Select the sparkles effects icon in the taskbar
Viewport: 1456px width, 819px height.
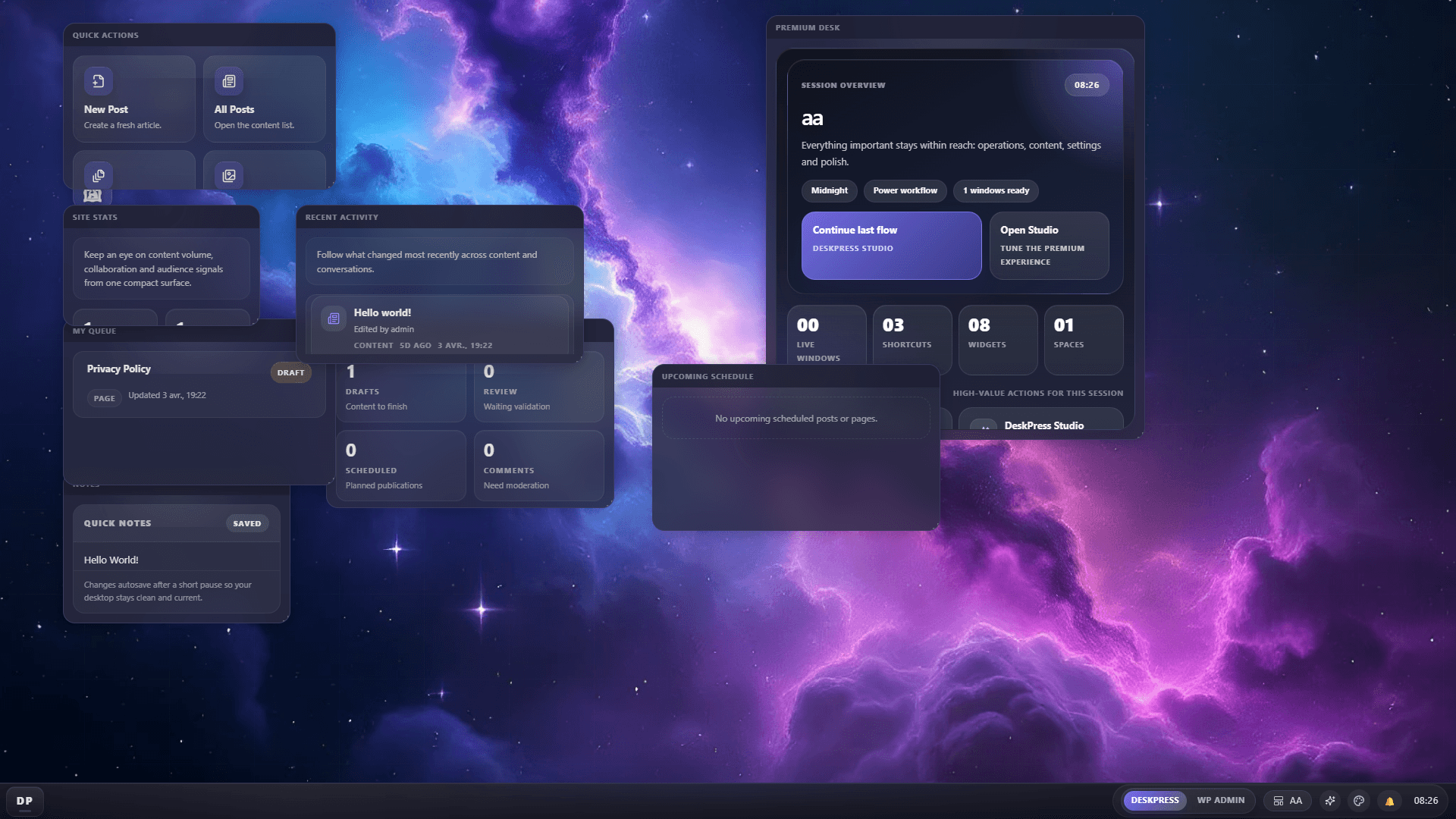1329,801
